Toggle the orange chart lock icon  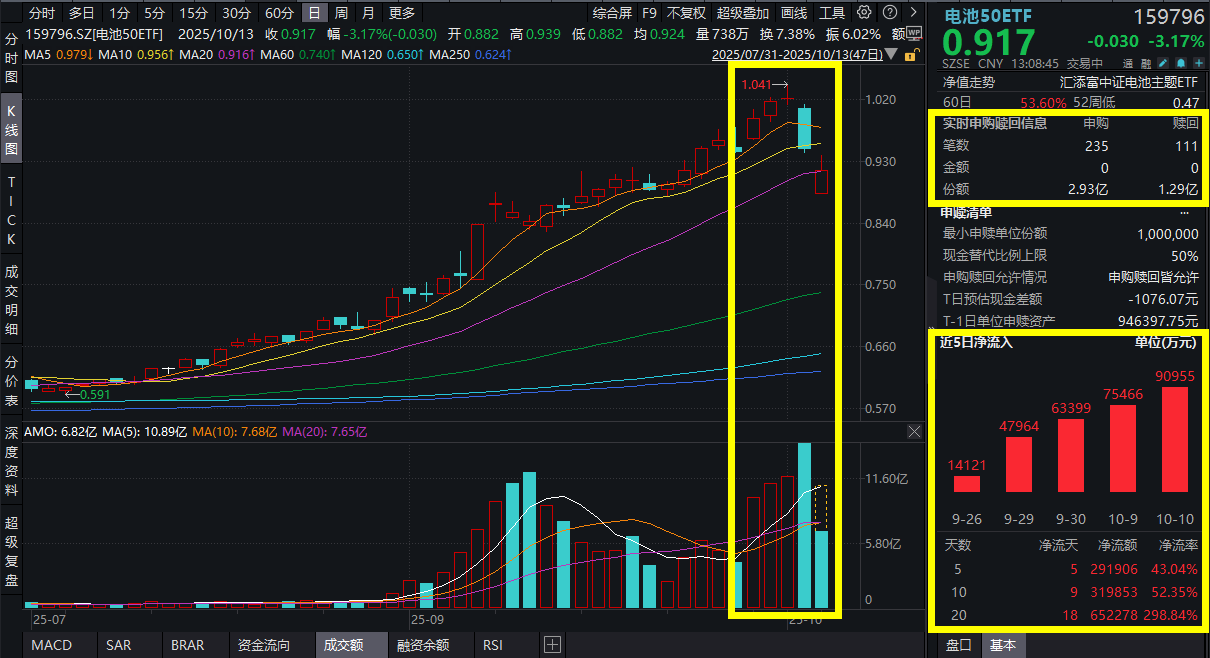[x=909, y=54]
